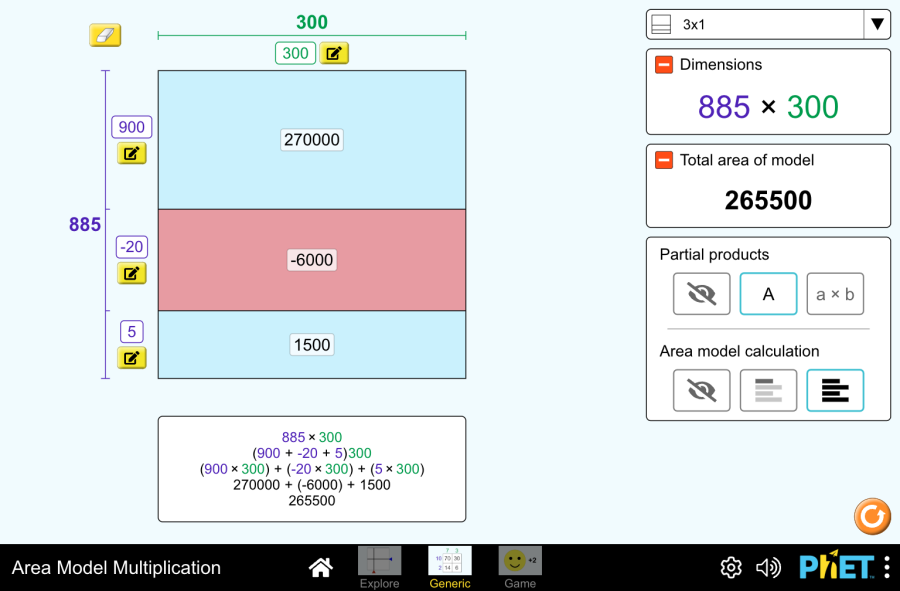This screenshot has height=591, width=900.
Task: Enable the a × b partial products display
Action: 835,294
